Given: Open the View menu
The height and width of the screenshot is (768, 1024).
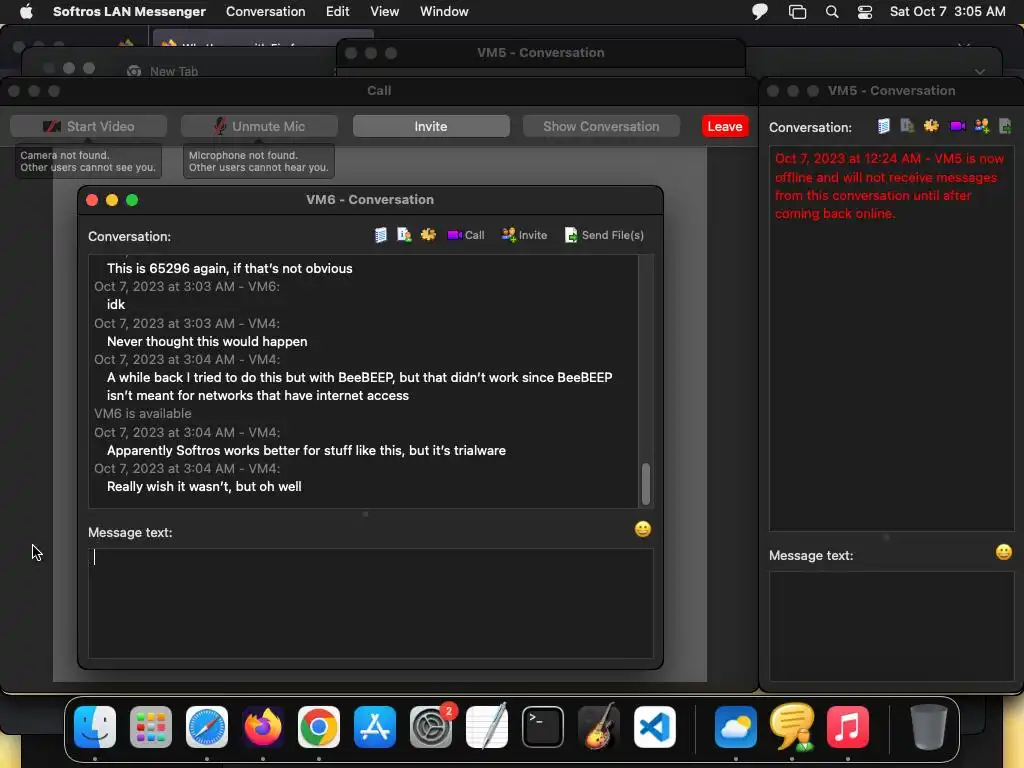Looking at the screenshot, I should (385, 12).
